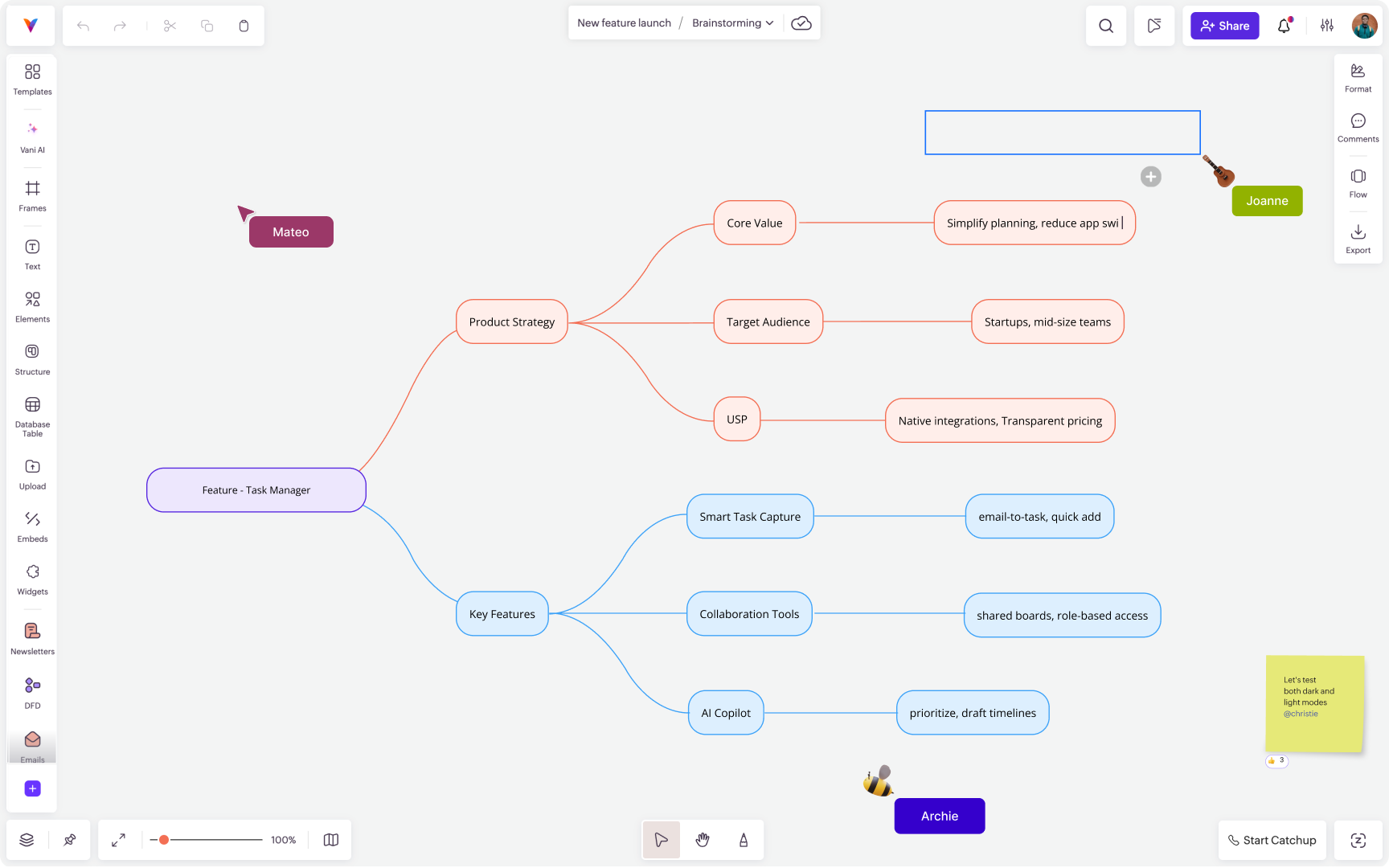Open the profile avatar menu

(1364, 25)
